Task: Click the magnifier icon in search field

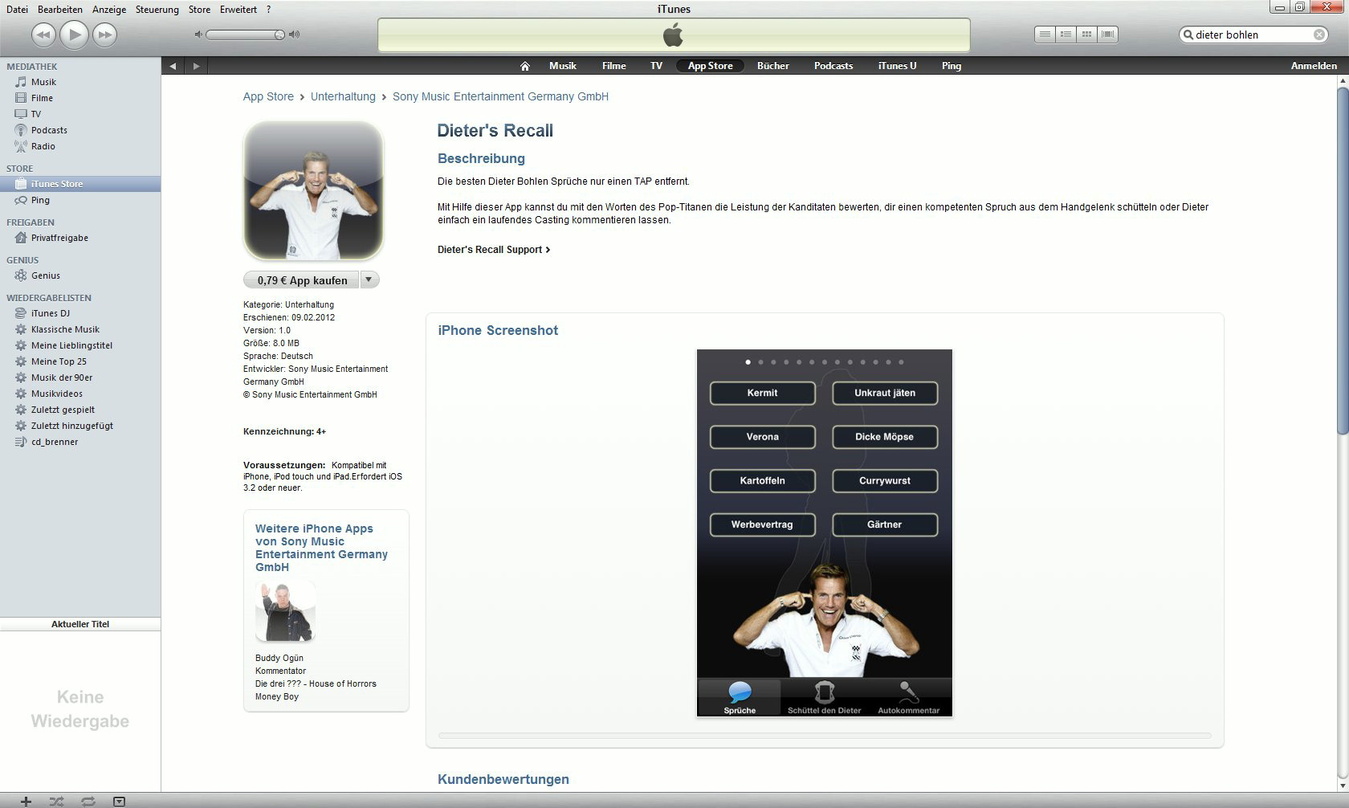Action: 1188,34
